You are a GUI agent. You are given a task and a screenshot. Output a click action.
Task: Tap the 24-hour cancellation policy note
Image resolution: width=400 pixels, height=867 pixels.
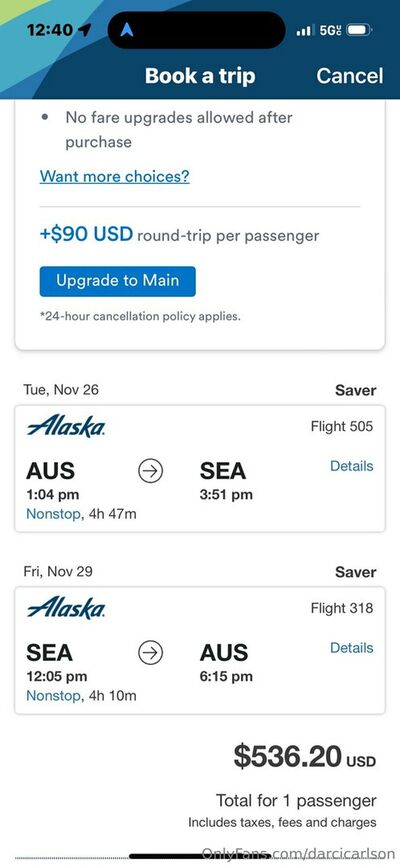140,317
